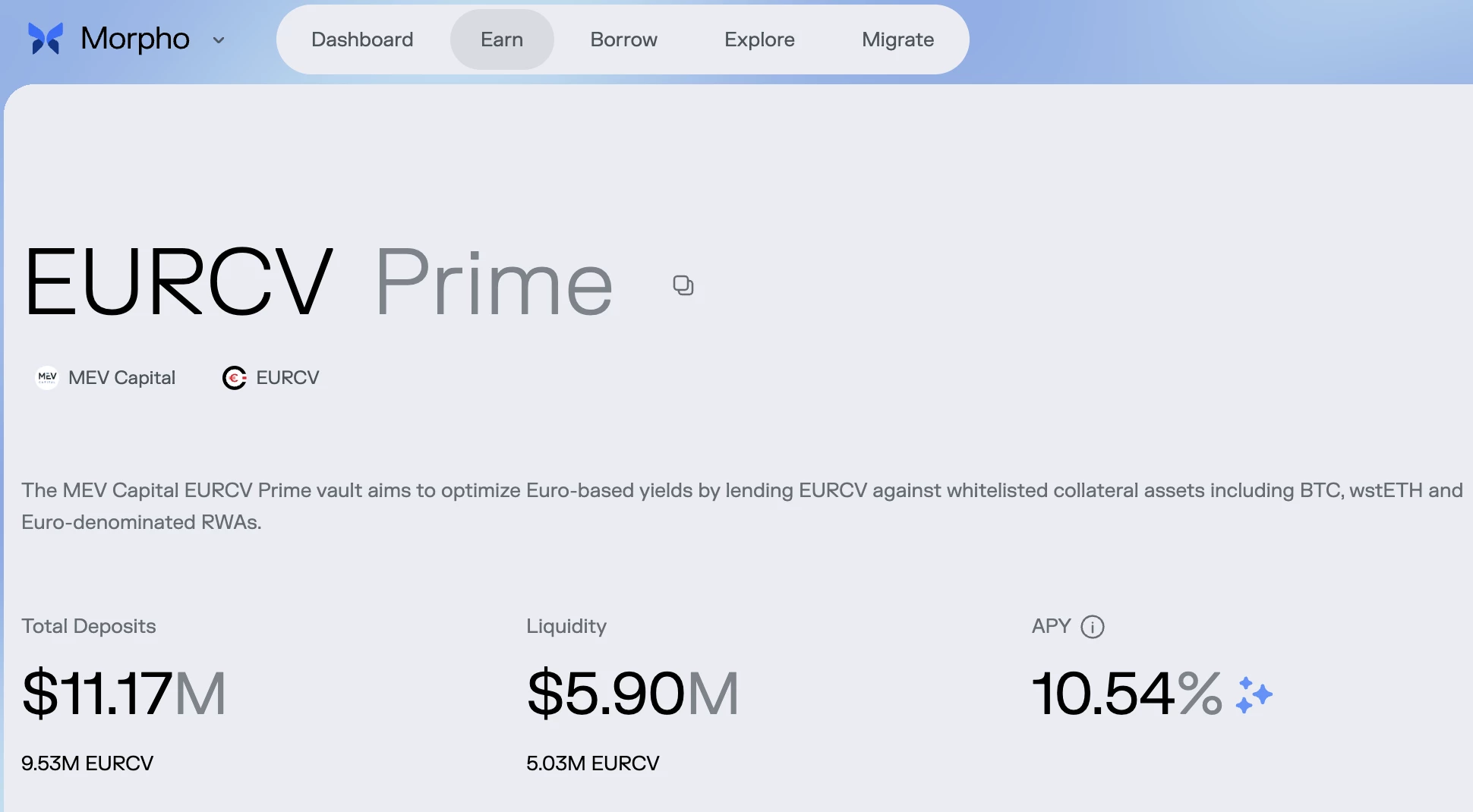Viewport: 1473px width, 812px height.
Task: Click the MEV Capital curator link
Action: [122, 377]
